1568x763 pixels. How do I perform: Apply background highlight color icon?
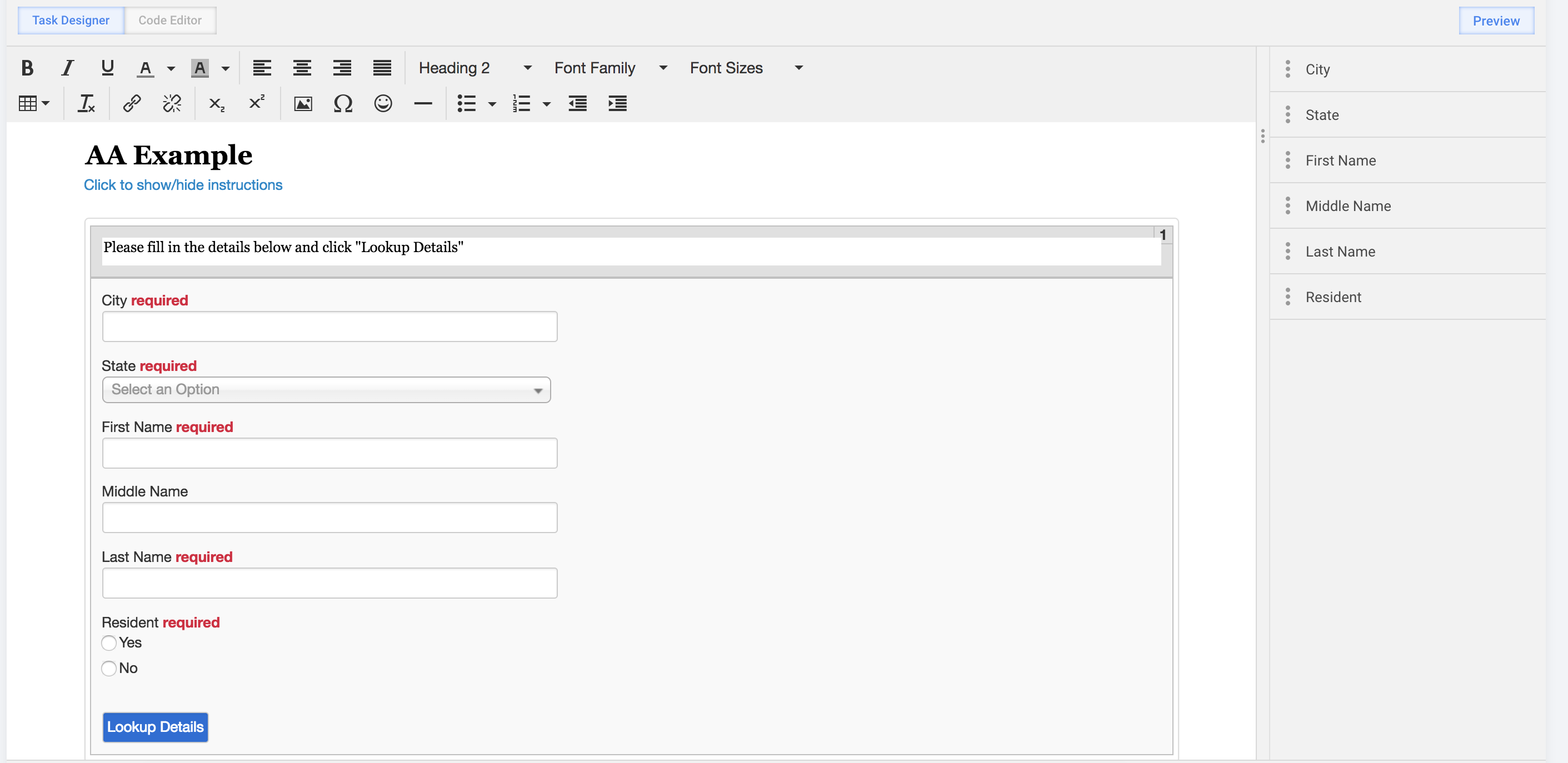pos(199,68)
